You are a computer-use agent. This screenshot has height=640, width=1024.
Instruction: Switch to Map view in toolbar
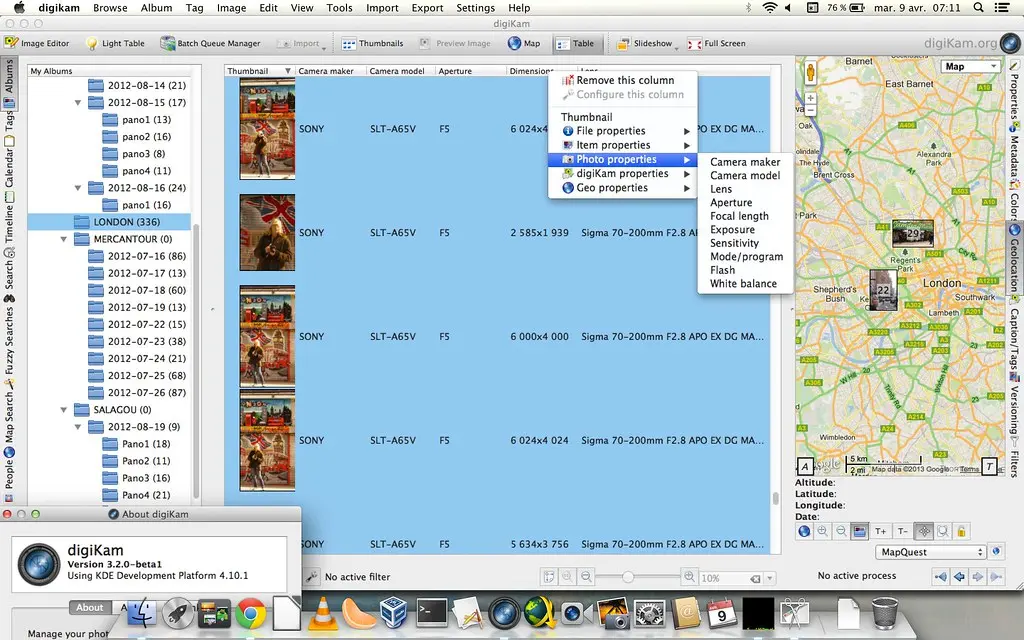pyautogui.click(x=524, y=44)
